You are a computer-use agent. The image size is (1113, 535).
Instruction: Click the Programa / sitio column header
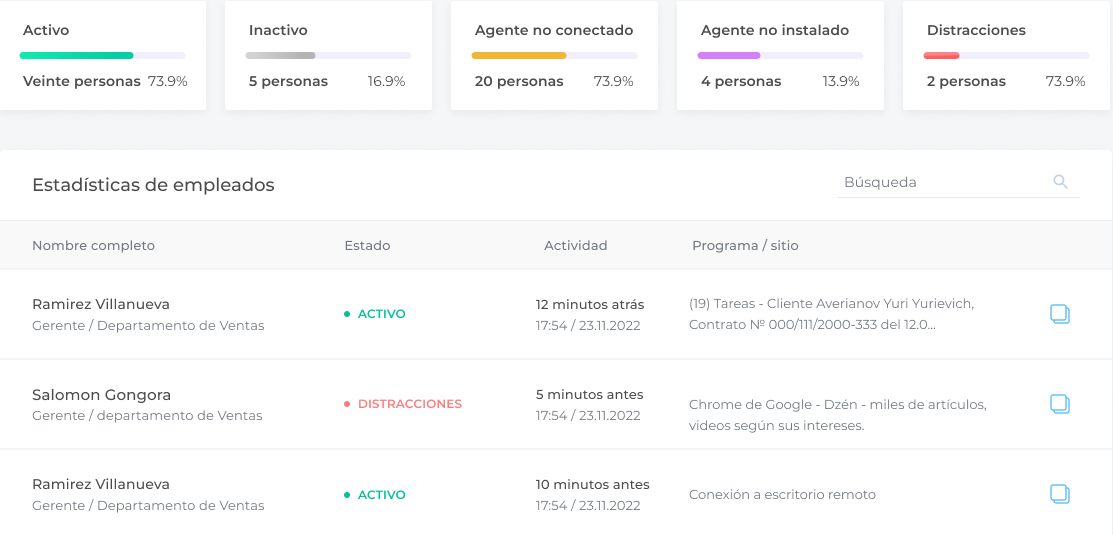[745, 246]
